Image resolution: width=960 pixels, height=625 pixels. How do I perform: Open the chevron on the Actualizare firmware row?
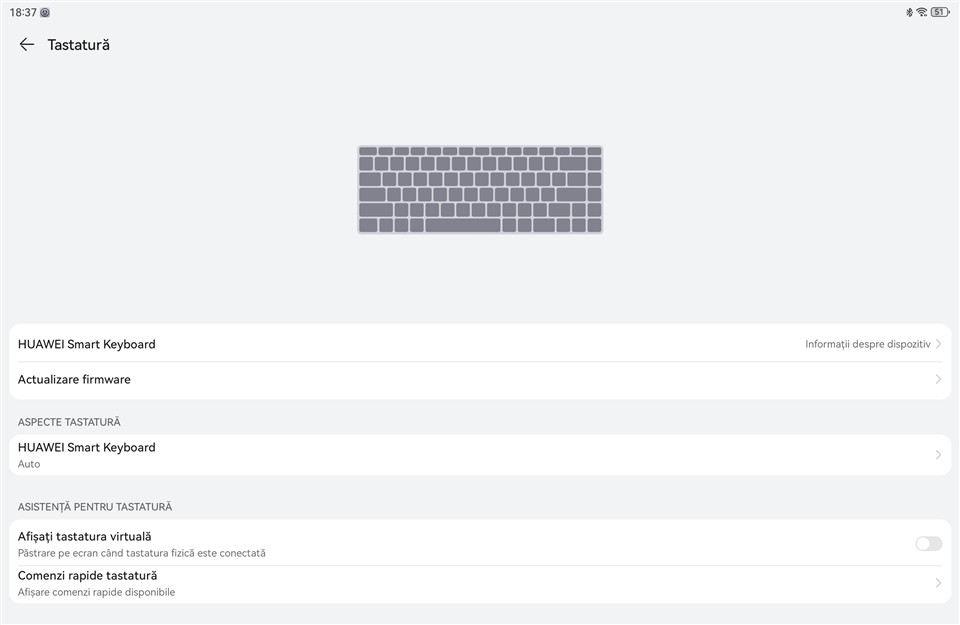tap(939, 380)
